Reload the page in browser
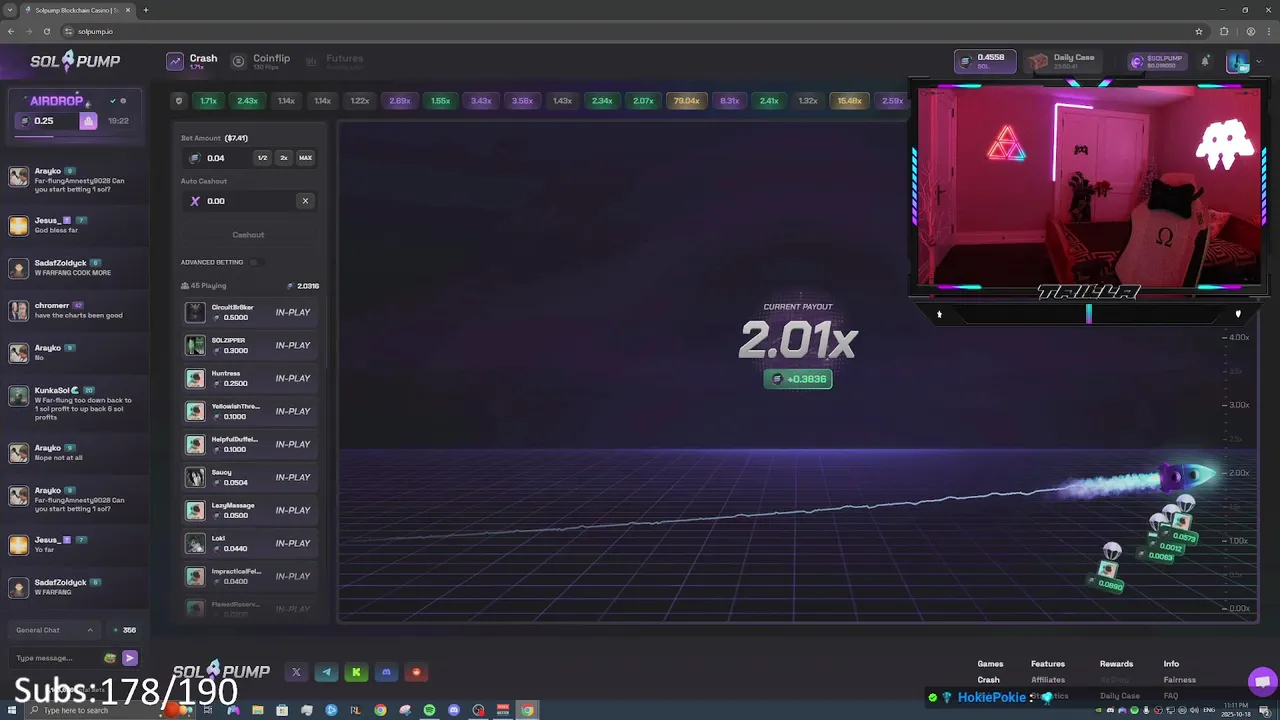 [45, 31]
